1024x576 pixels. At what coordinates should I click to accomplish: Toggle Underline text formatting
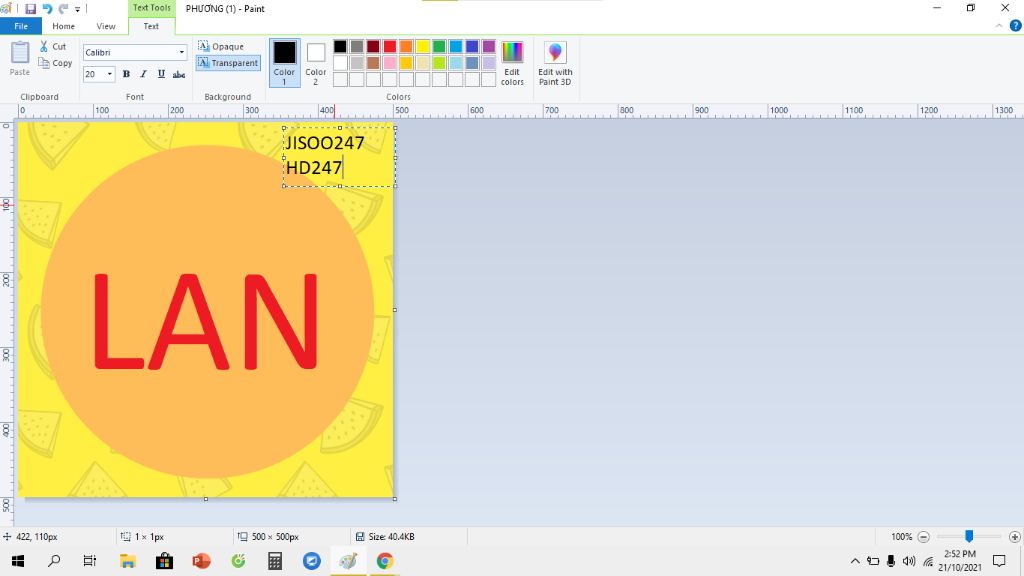click(161, 74)
